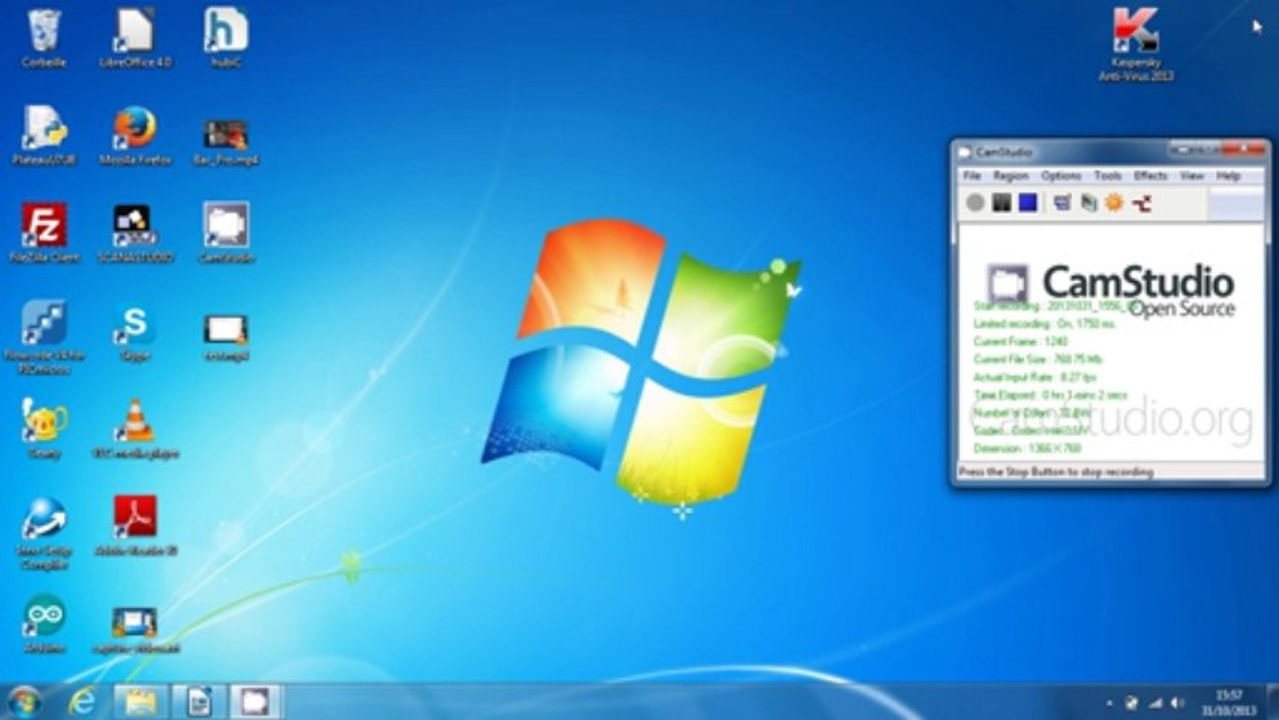Select the LibreOffice 4.0 desktop shortcut
Screen dimensions: 1279x720
[135, 38]
